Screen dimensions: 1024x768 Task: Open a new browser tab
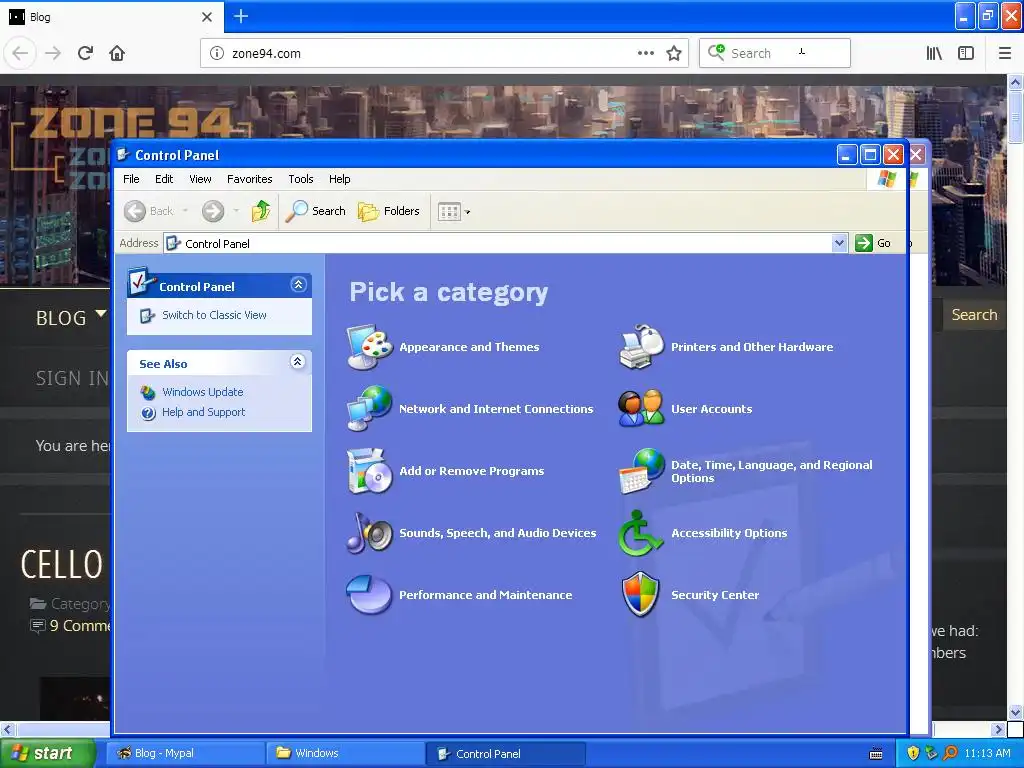tap(240, 16)
